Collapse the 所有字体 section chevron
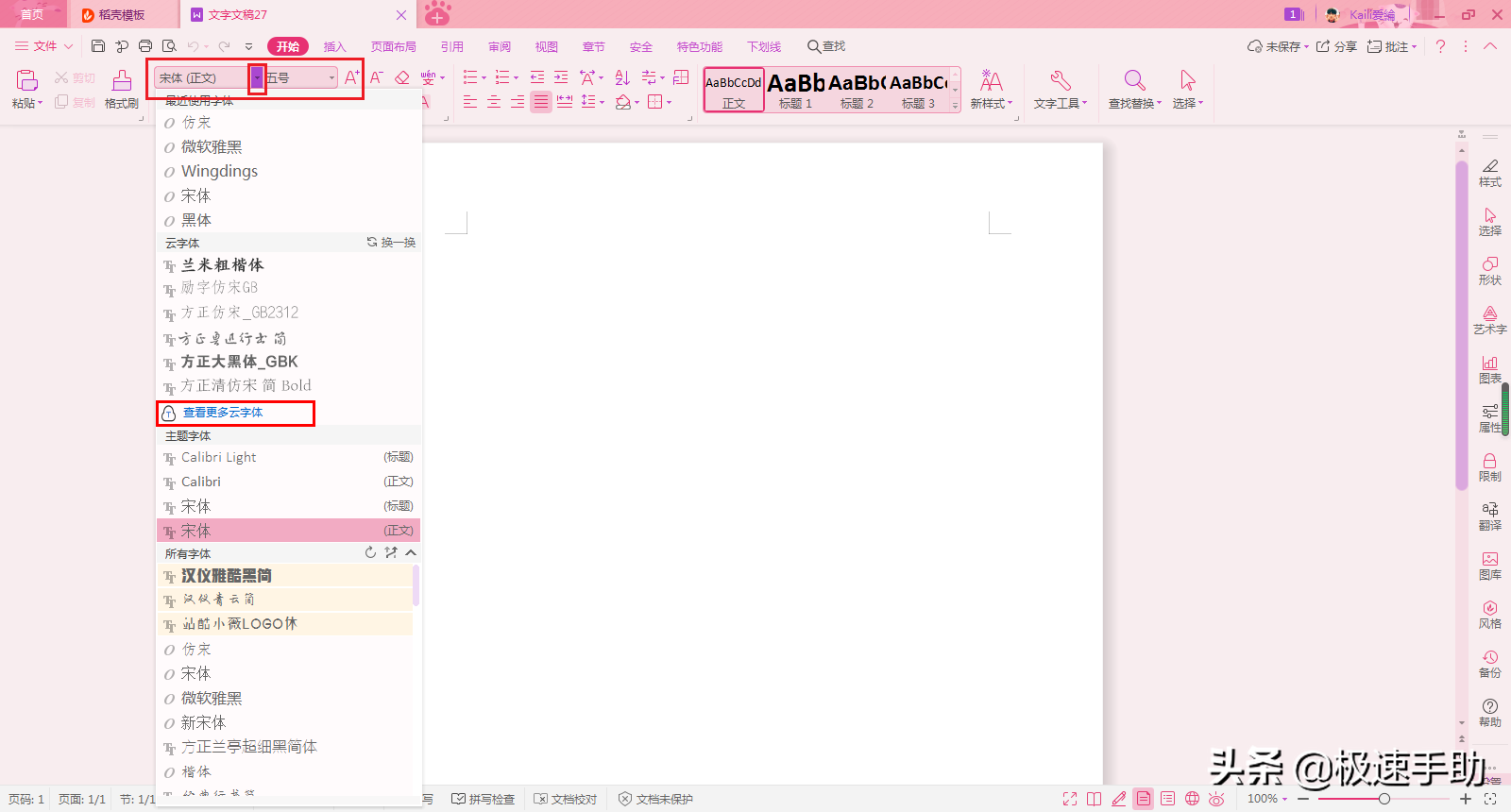This screenshot has width=1511, height=812. [411, 553]
